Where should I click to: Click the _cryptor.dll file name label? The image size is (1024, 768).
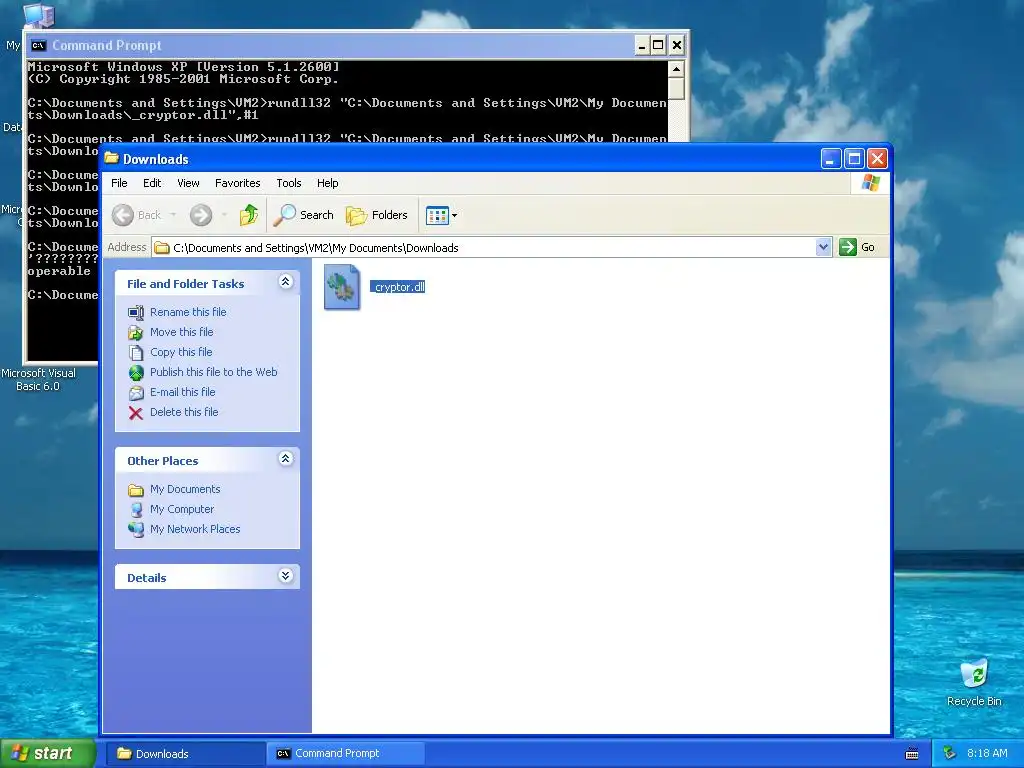(x=398, y=287)
